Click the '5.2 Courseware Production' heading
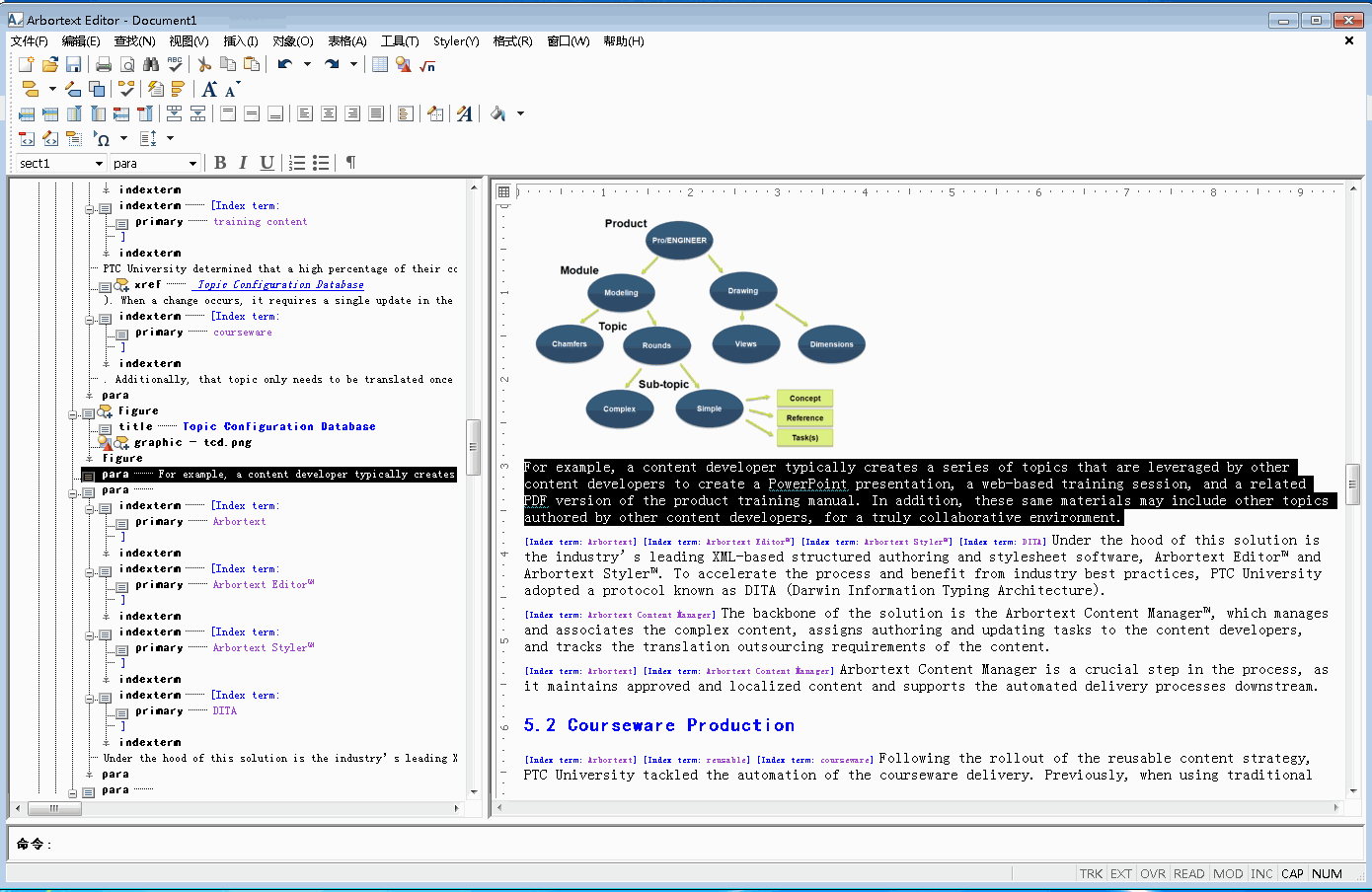The height and width of the screenshot is (892, 1372). (659, 725)
